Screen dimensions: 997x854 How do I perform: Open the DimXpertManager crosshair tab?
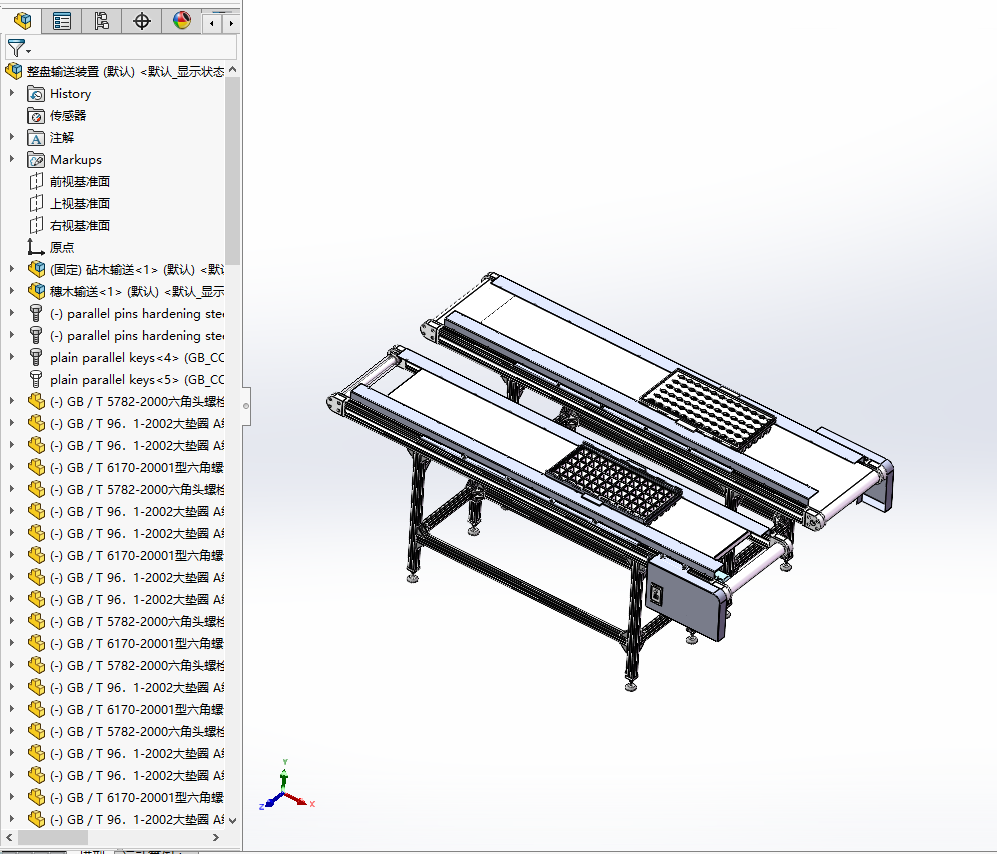(141, 21)
